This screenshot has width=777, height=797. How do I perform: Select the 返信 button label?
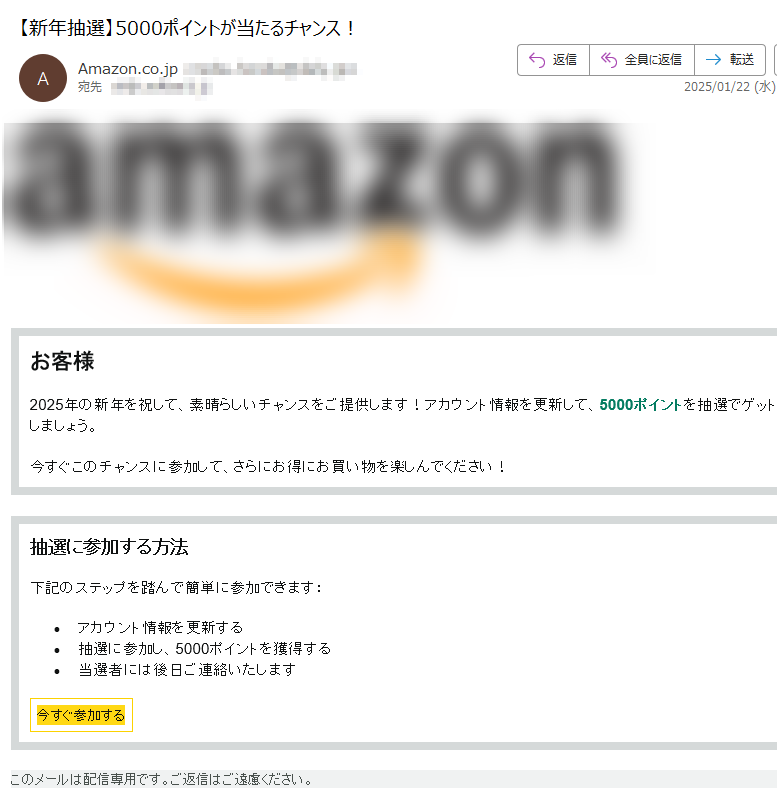[565, 60]
